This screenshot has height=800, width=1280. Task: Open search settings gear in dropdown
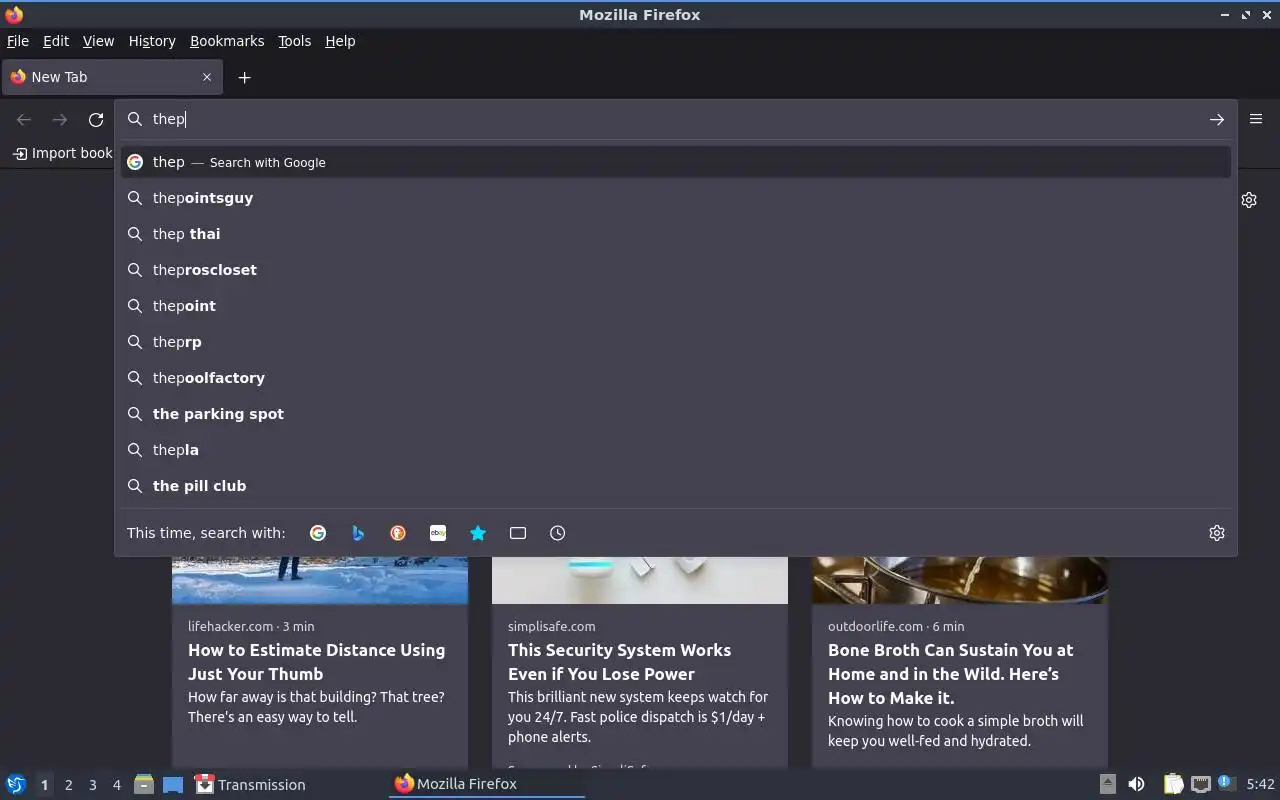[x=1216, y=533]
